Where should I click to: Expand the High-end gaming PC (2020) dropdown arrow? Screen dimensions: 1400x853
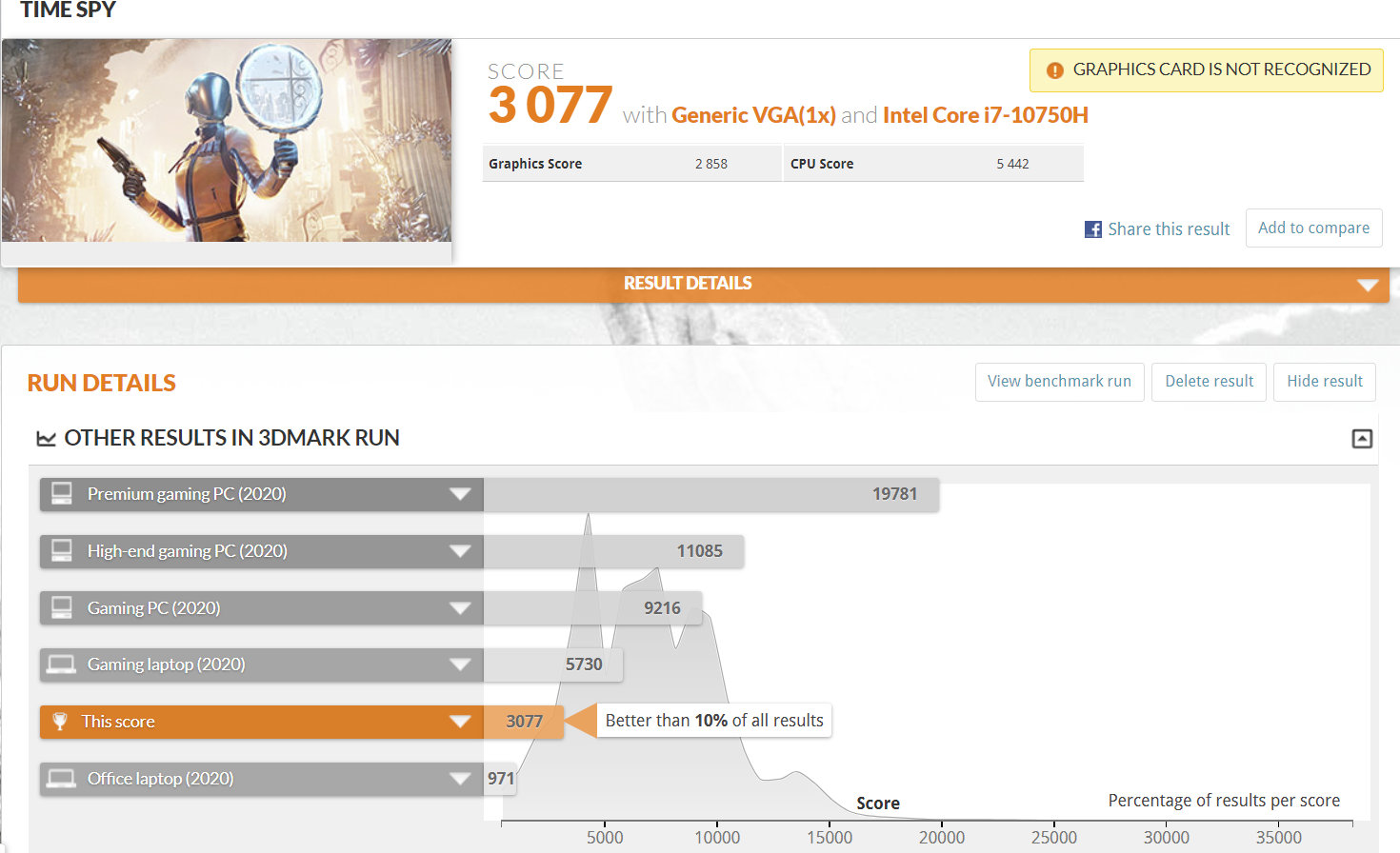point(460,551)
